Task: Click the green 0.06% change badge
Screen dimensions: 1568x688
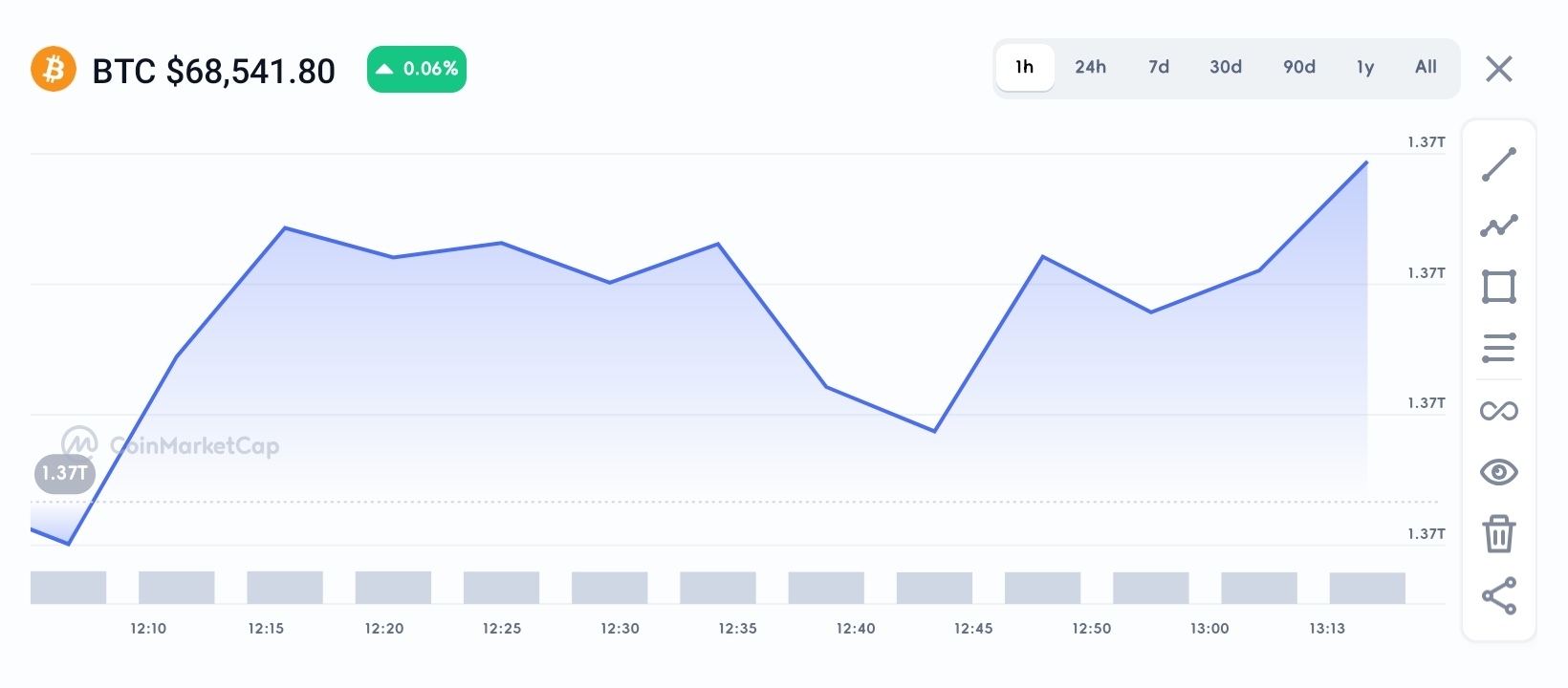Action: [417, 69]
